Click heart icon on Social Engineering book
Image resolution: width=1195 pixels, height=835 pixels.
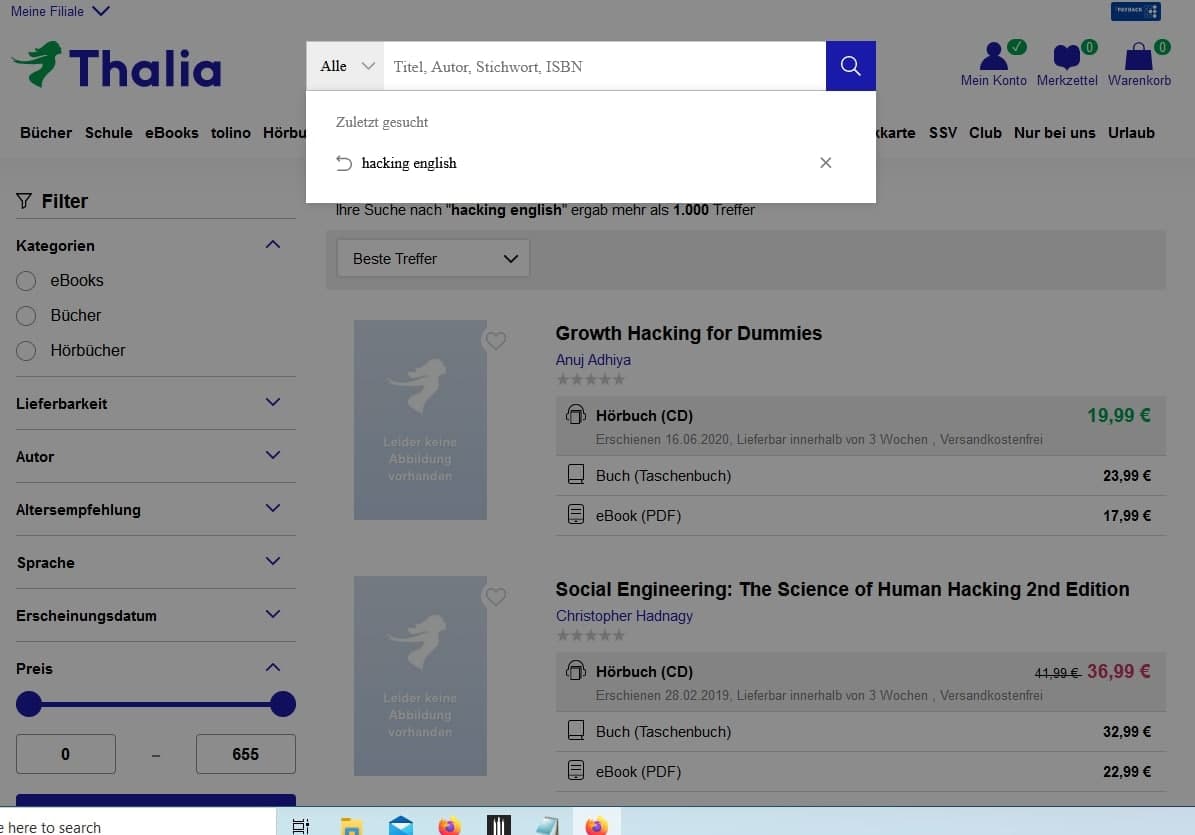[x=495, y=597]
